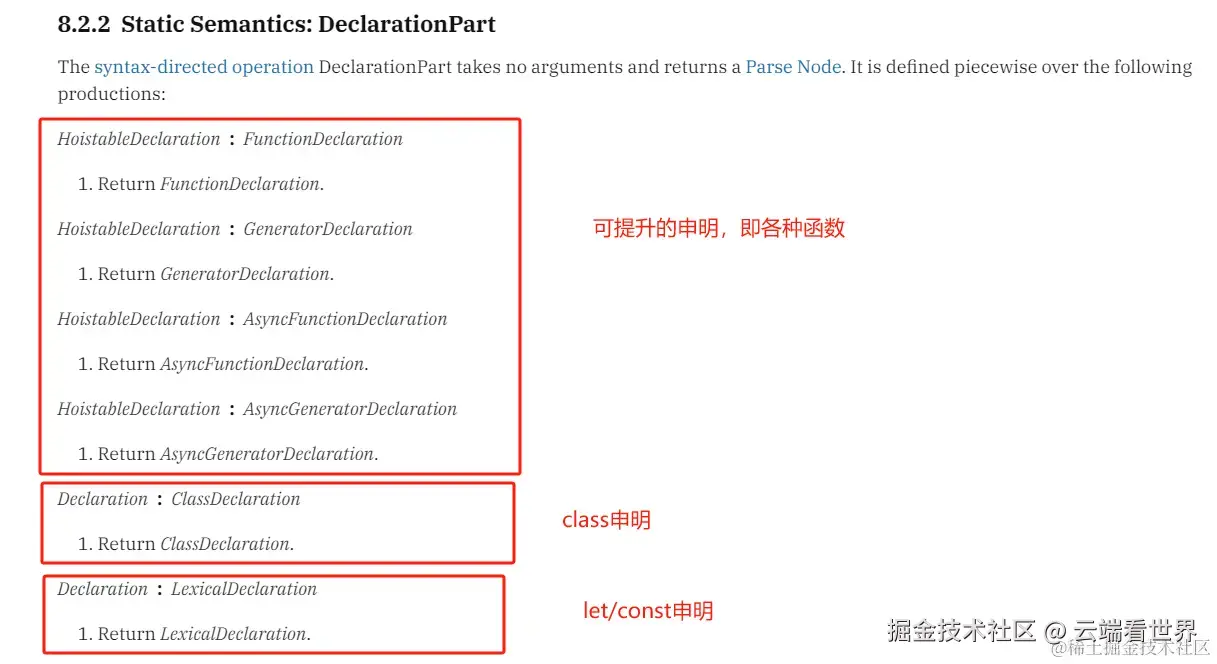The width and height of the screenshot is (1217, 664).
Task: Open the syntax-directed operation link
Action: point(204,67)
